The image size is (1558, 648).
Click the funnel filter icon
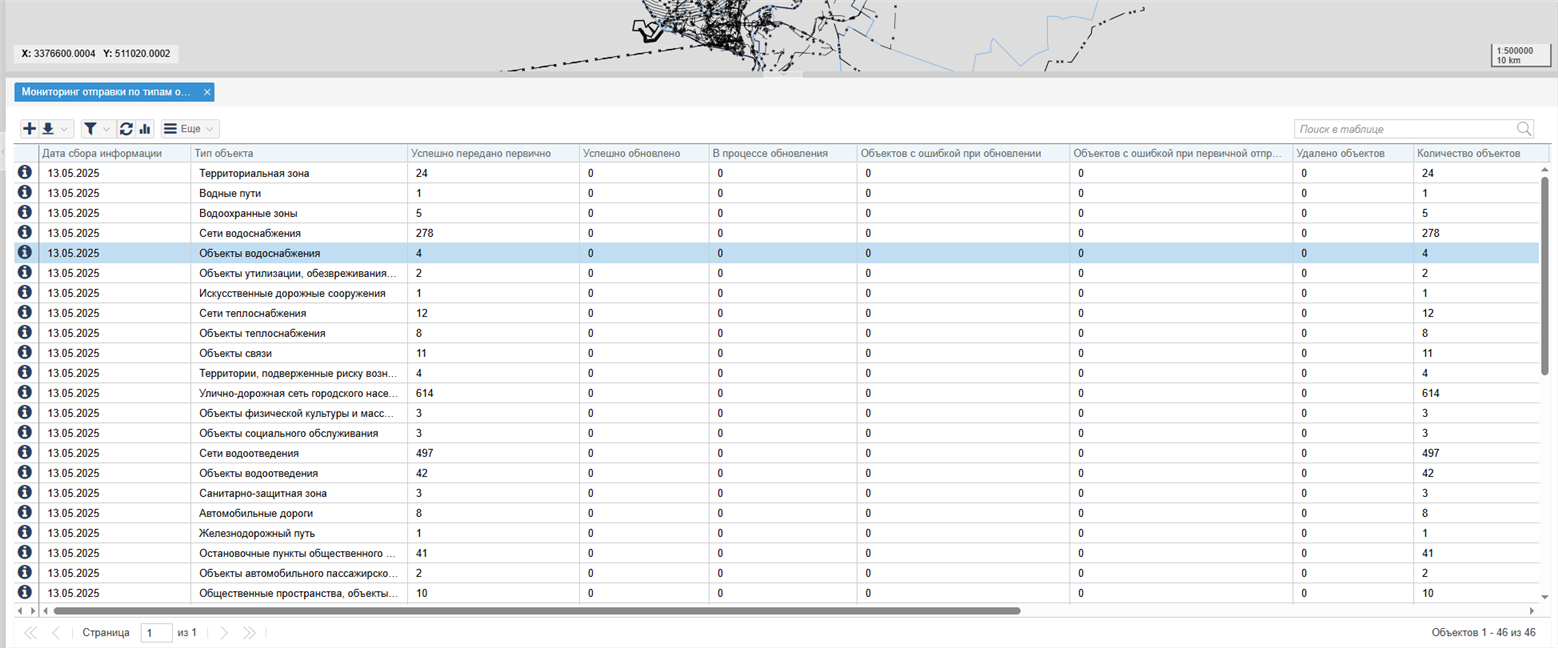pos(90,129)
